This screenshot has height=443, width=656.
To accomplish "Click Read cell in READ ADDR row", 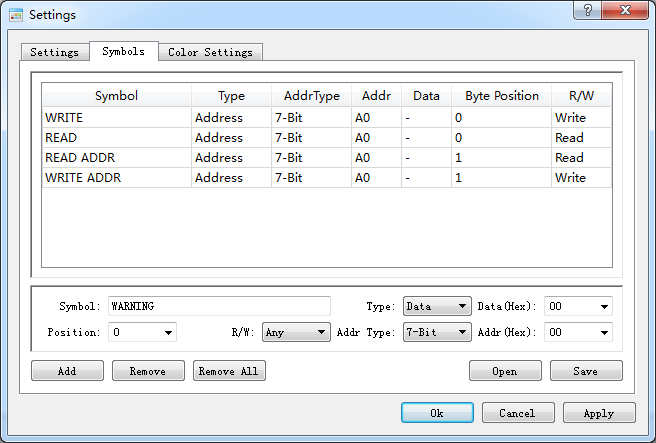I will click(582, 158).
